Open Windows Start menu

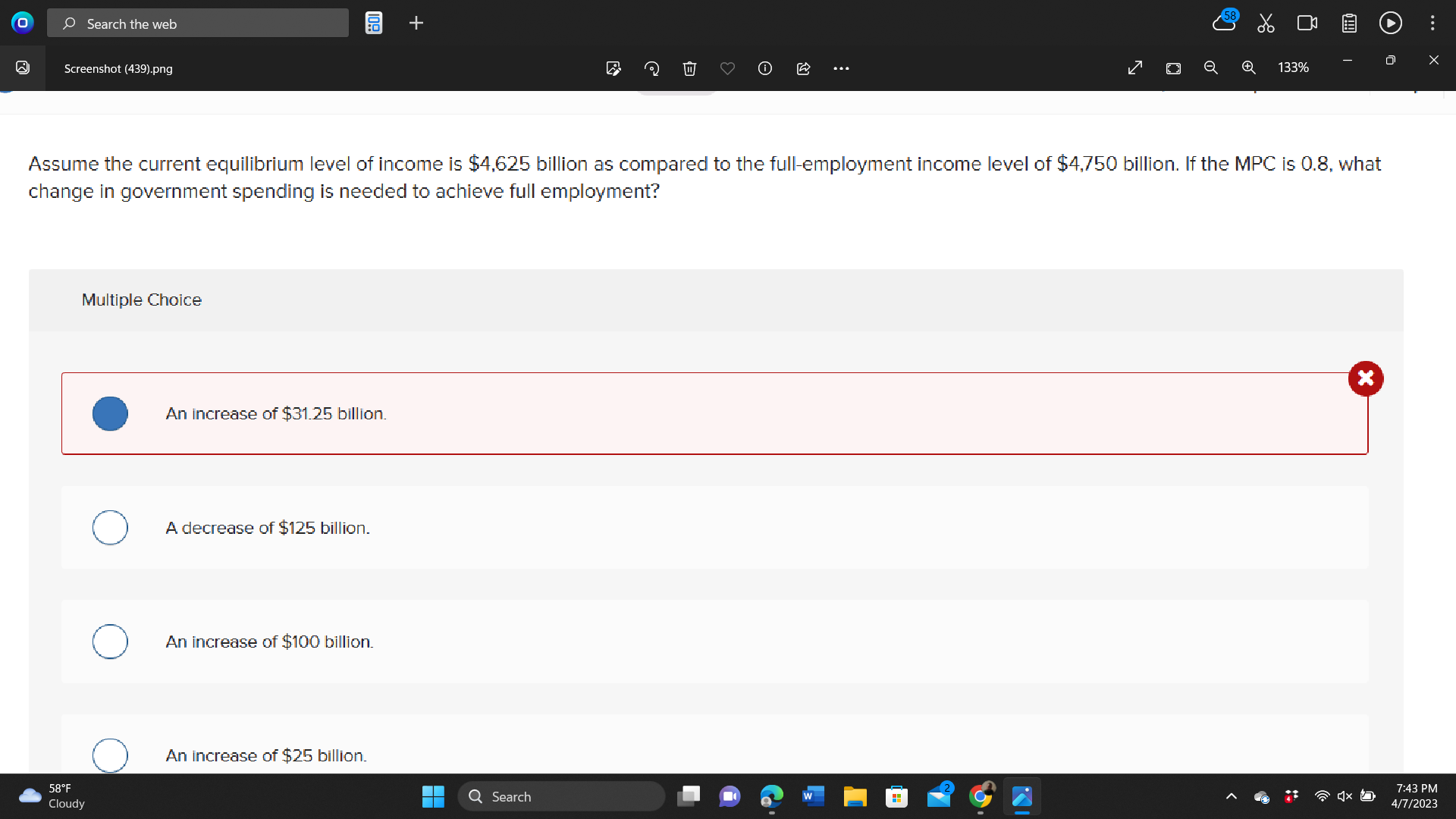coord(433,796)
